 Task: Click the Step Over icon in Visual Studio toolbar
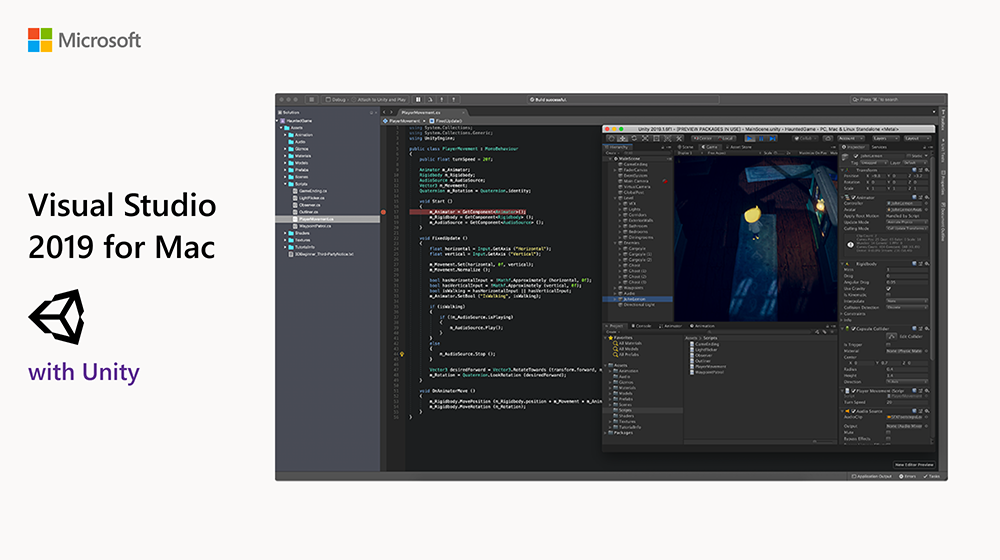430,99
